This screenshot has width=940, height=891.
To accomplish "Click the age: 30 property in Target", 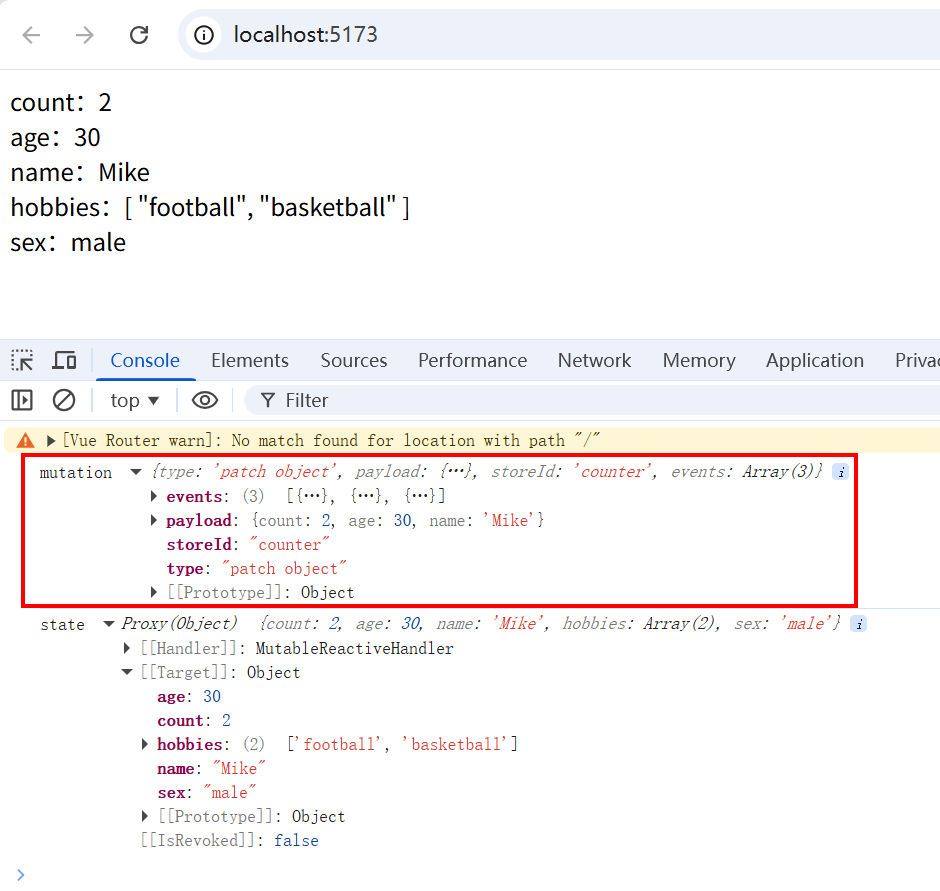I will click(x=189, y=696).
